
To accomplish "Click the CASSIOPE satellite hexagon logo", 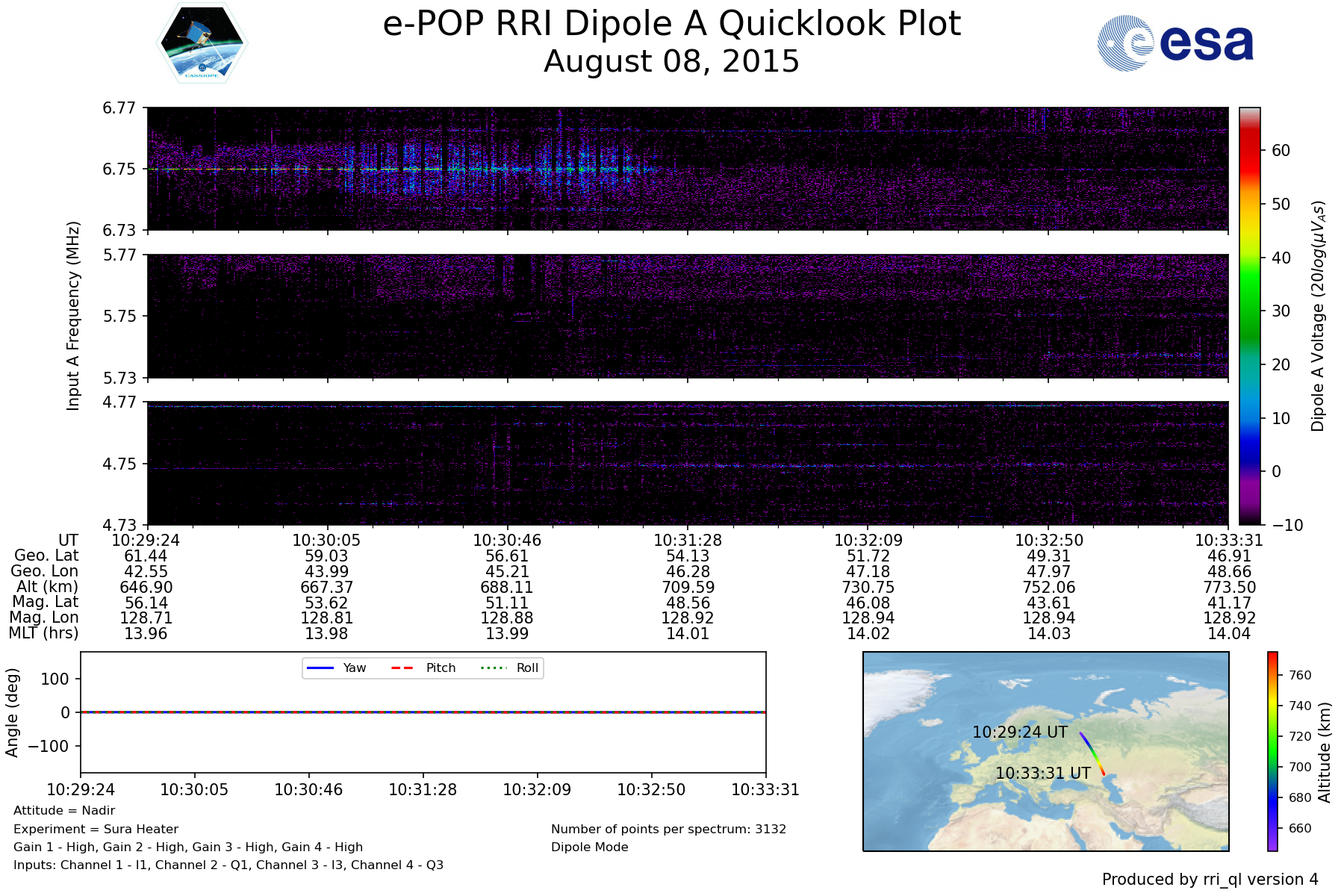I will coord(202,43).
